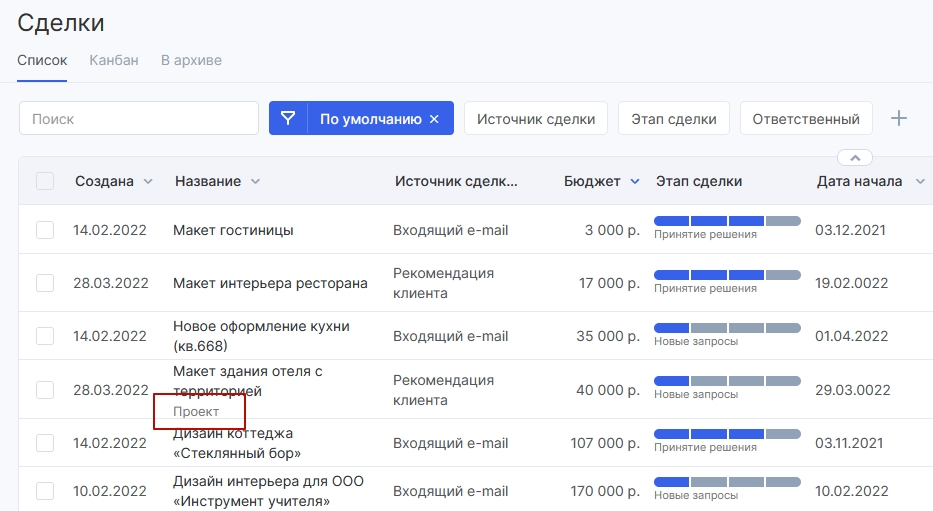This screenshot has width=933, height=511.
Task: Open Создана column sort dropdown arrow
Action: point(148,181)
